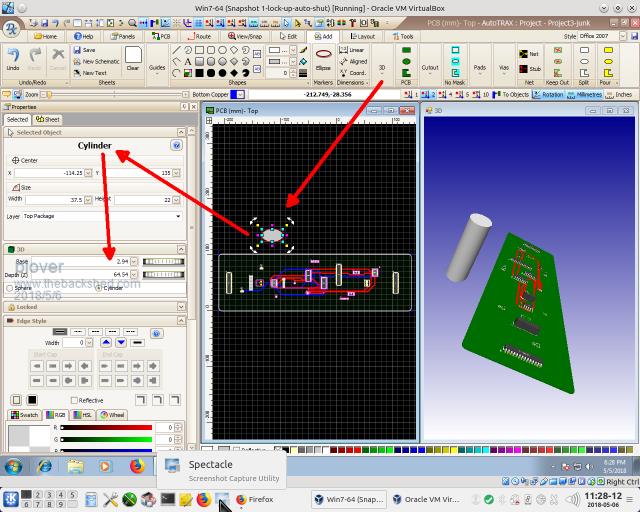Increase edge width with blue up arrow
Image resolution: width=640 pixels, height=512 pixels.
[106, 343]
